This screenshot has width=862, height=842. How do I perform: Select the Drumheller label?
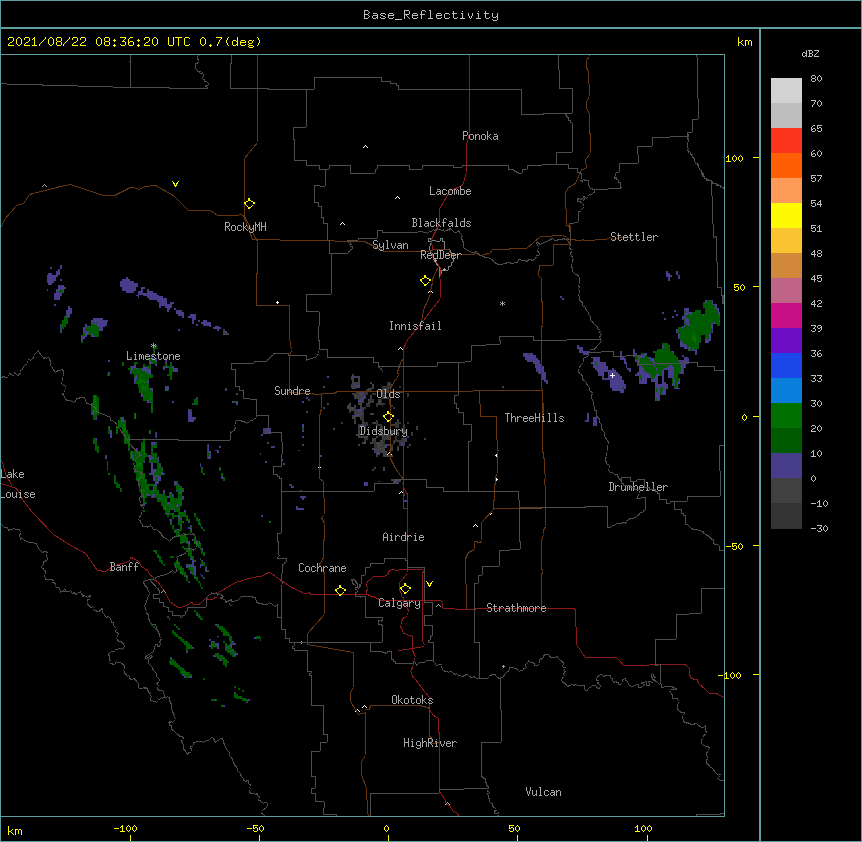[638, 487]
